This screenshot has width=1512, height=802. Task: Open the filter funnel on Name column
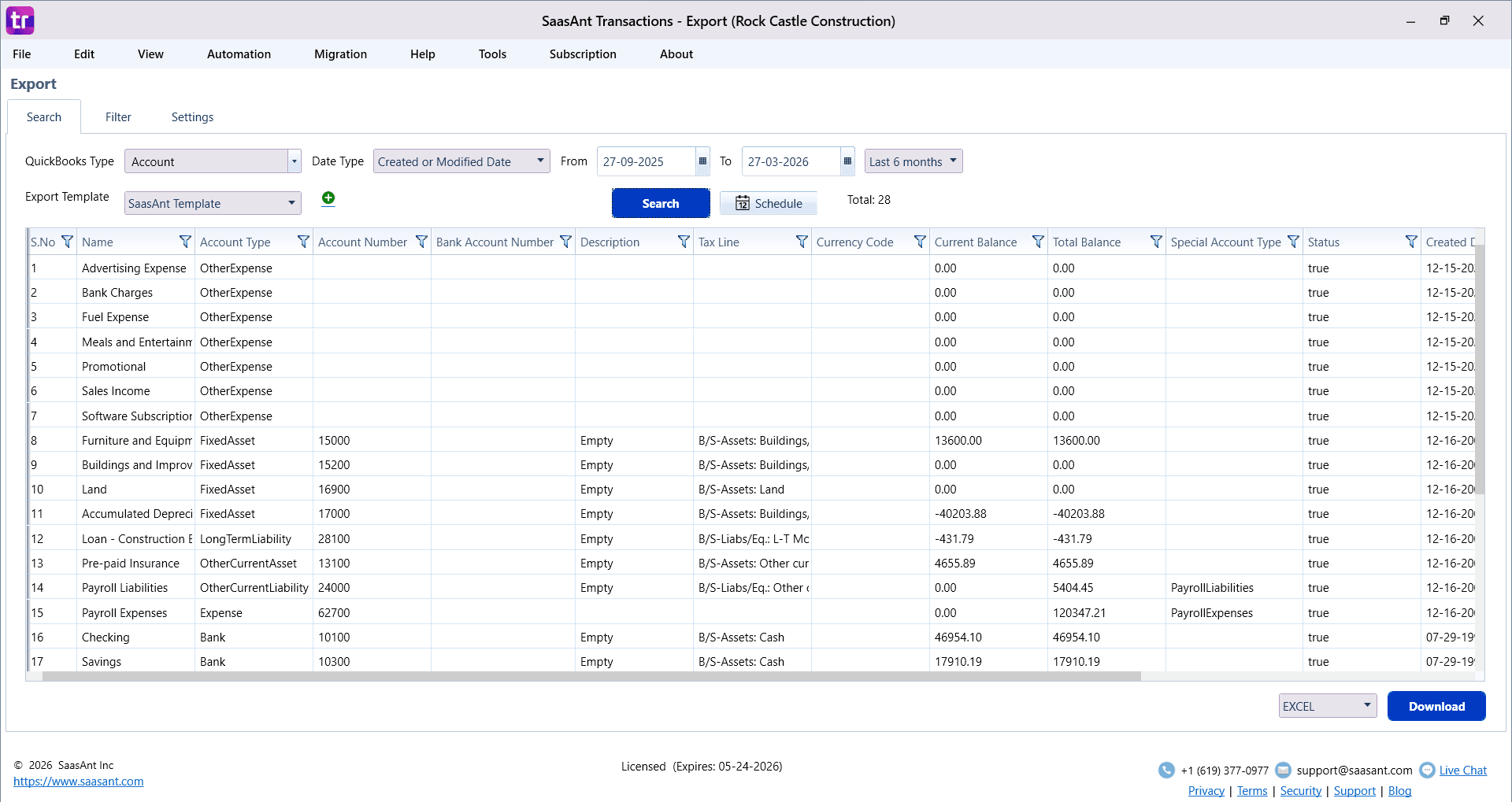pyautogui.click(x=186, y=242)
